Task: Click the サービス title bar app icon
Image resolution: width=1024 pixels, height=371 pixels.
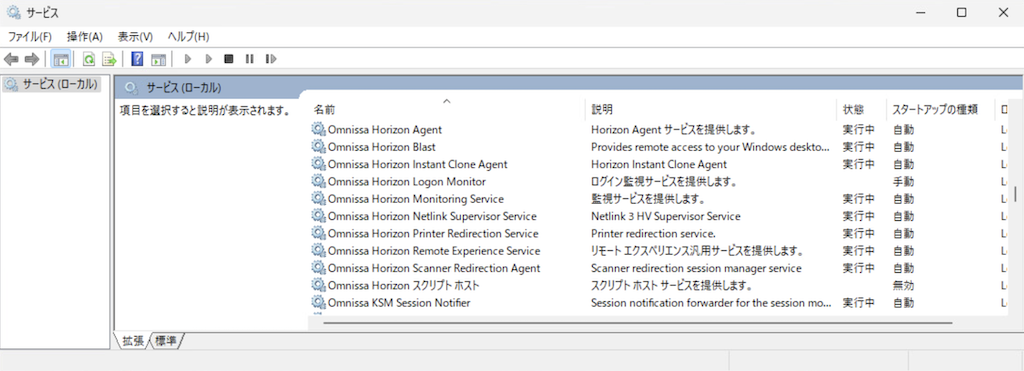Action: click(x=13, y=12)
